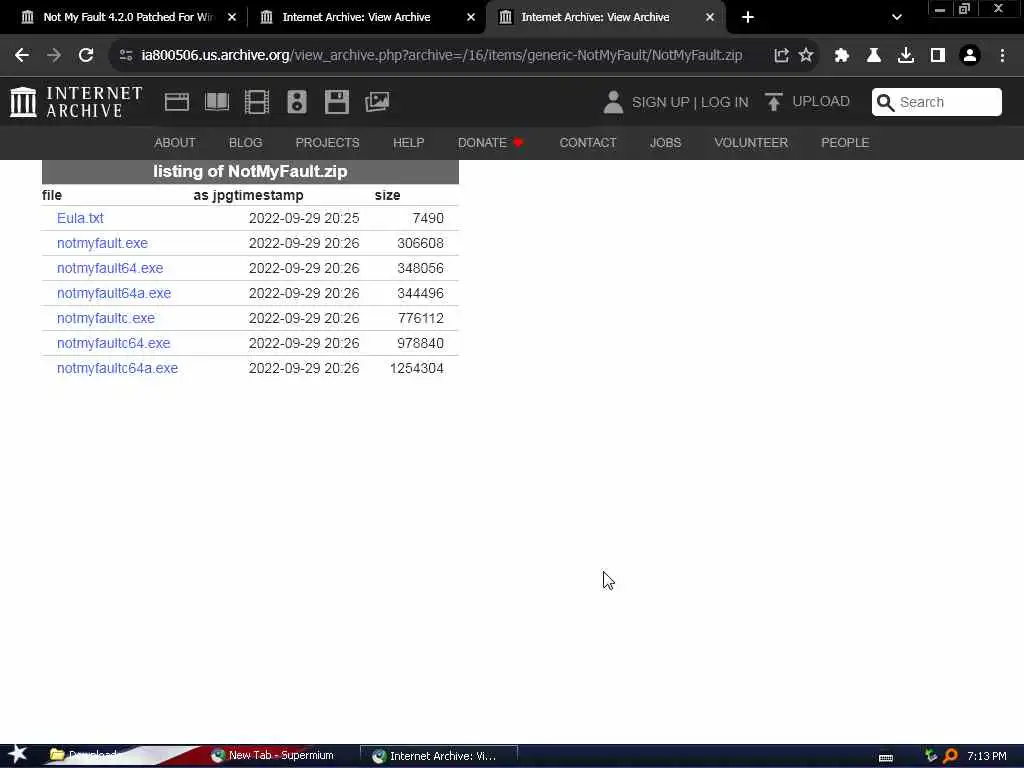Click the 7:13 PM clock
The height and width of the screenshot is (768, 1024).
(987, 756)
